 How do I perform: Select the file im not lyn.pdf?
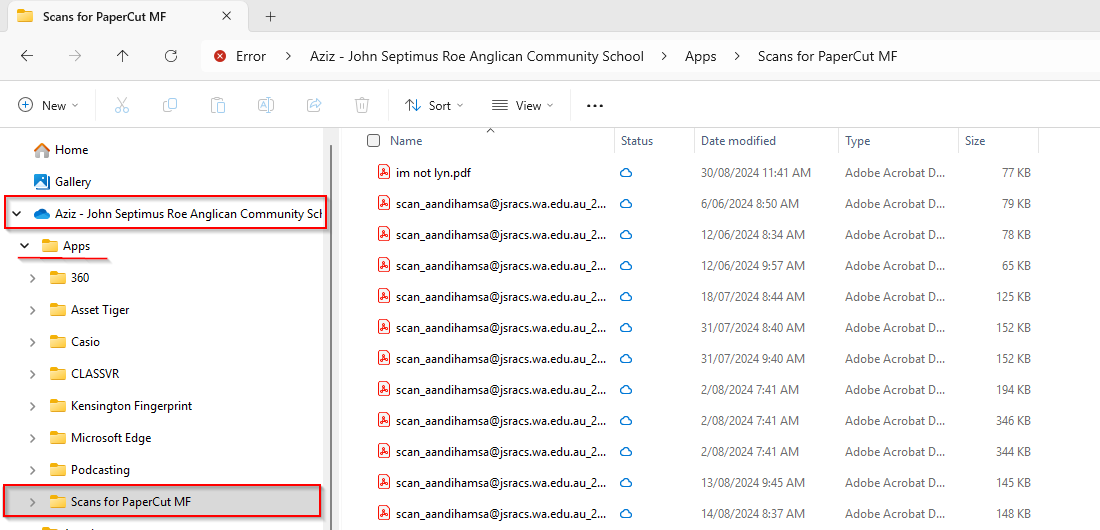tap(433, 173)
